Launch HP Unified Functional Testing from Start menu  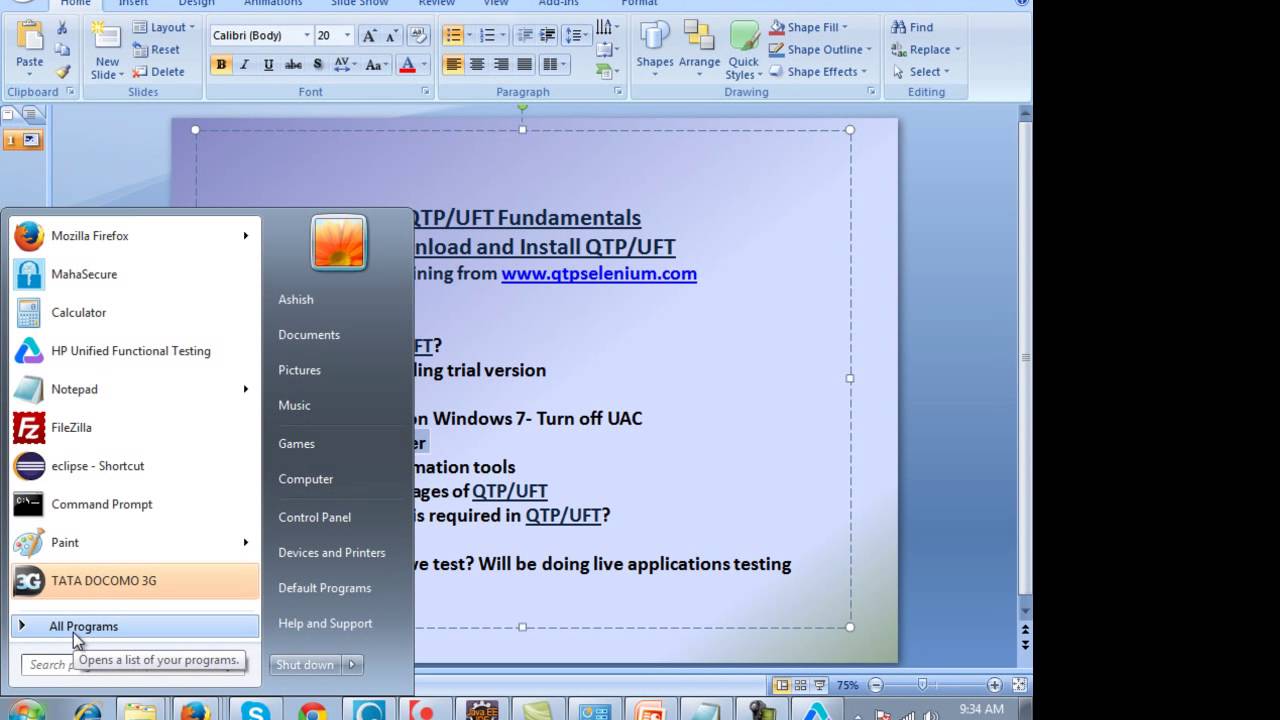[135, 351]
